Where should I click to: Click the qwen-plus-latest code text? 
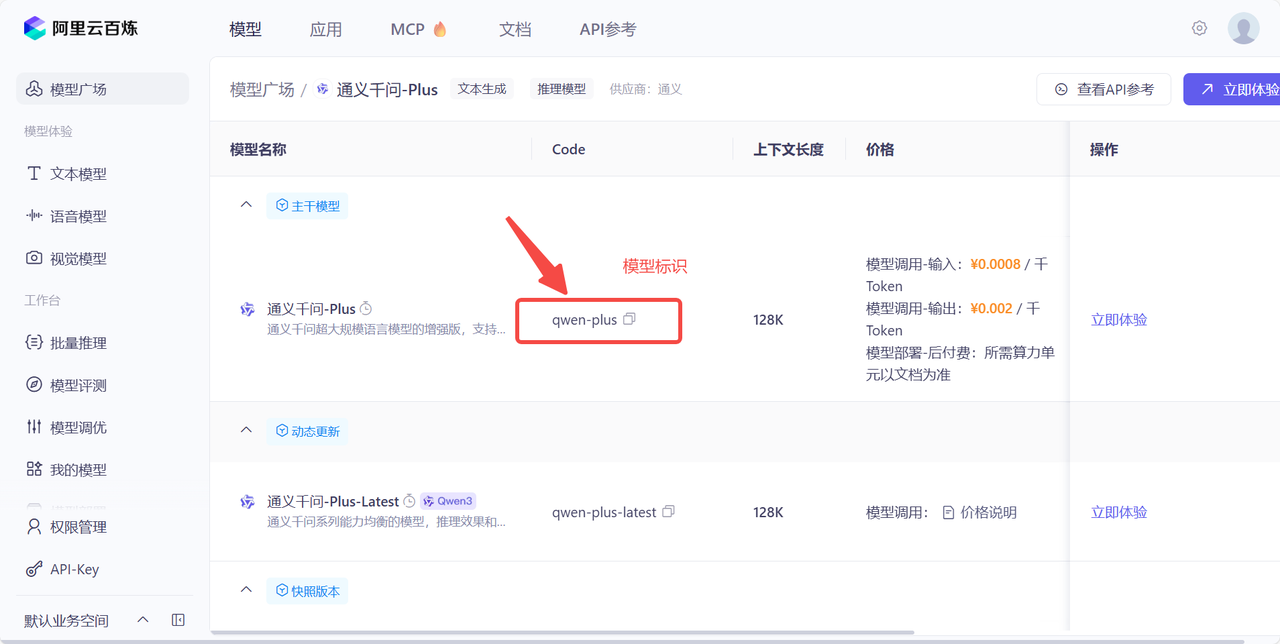604,512
